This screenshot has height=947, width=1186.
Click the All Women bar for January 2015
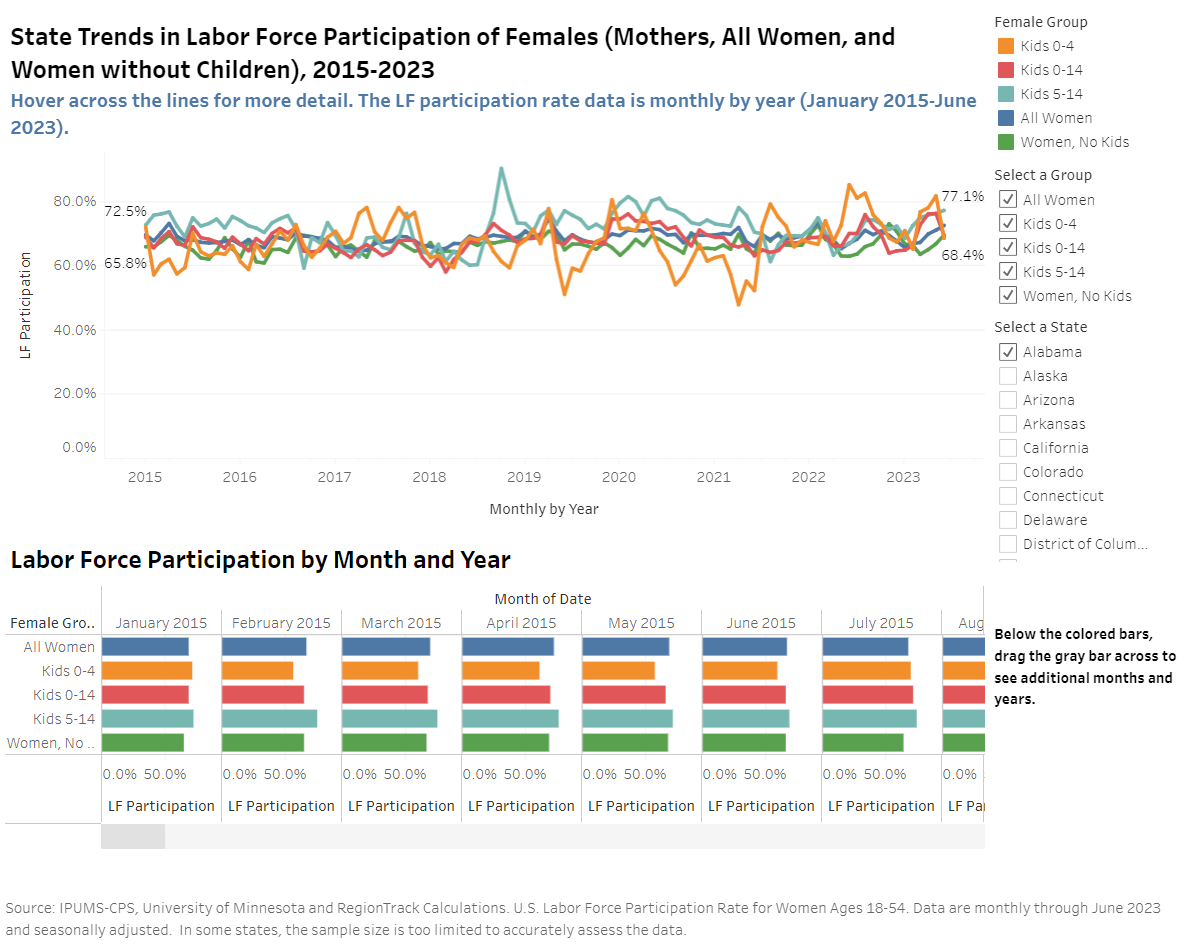pos(145,647)
